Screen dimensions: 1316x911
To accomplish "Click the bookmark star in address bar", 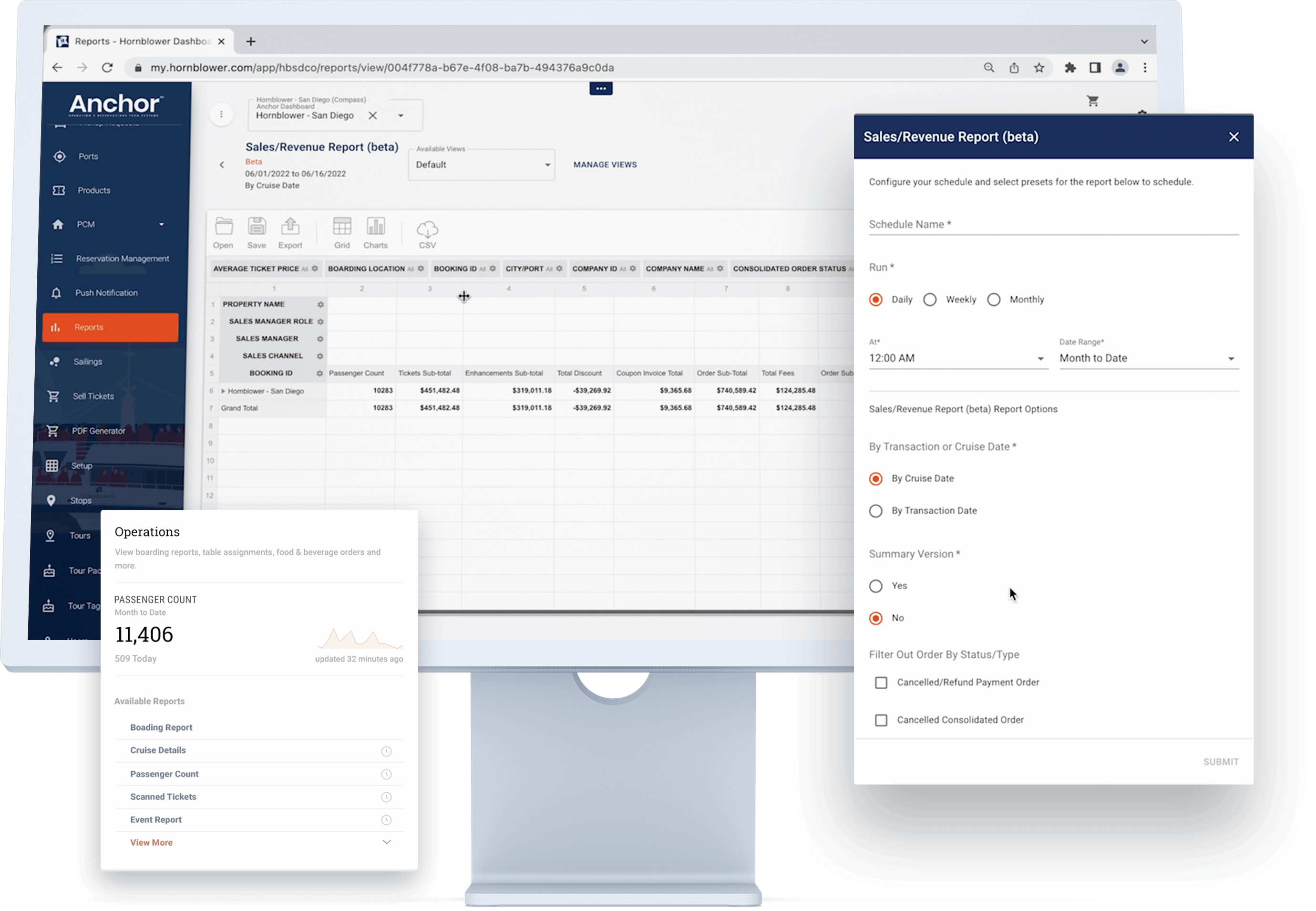I will (x=1038, y=68).
